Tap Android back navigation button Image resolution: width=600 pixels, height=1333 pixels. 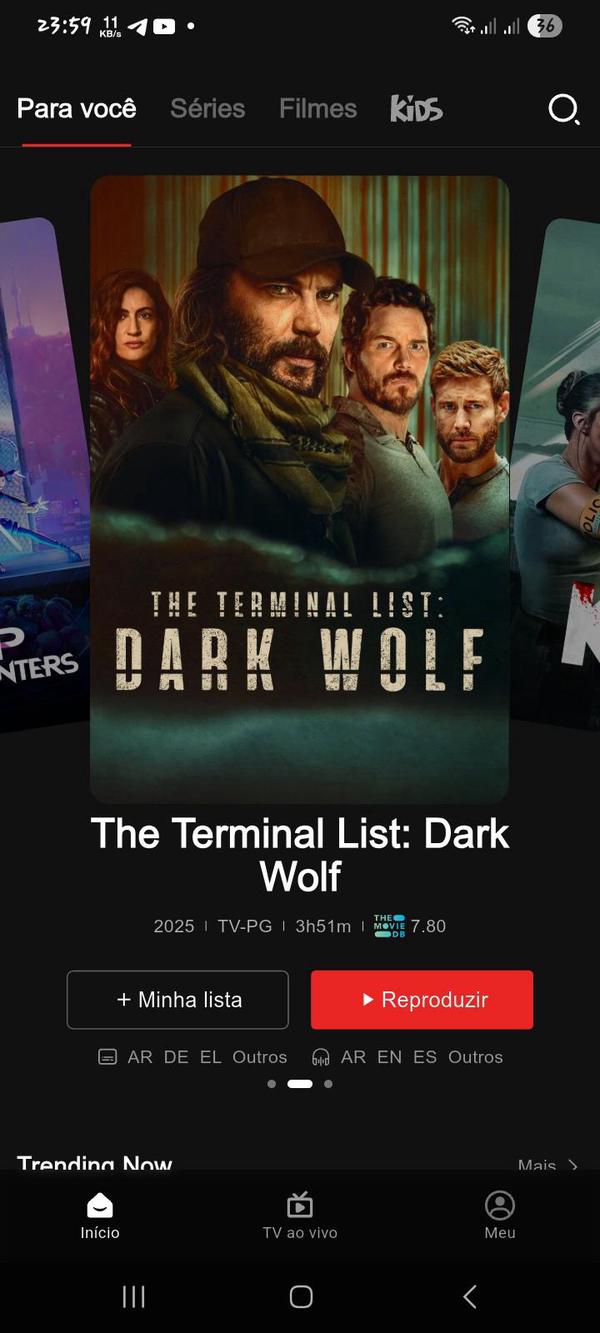click(469, 1297)
